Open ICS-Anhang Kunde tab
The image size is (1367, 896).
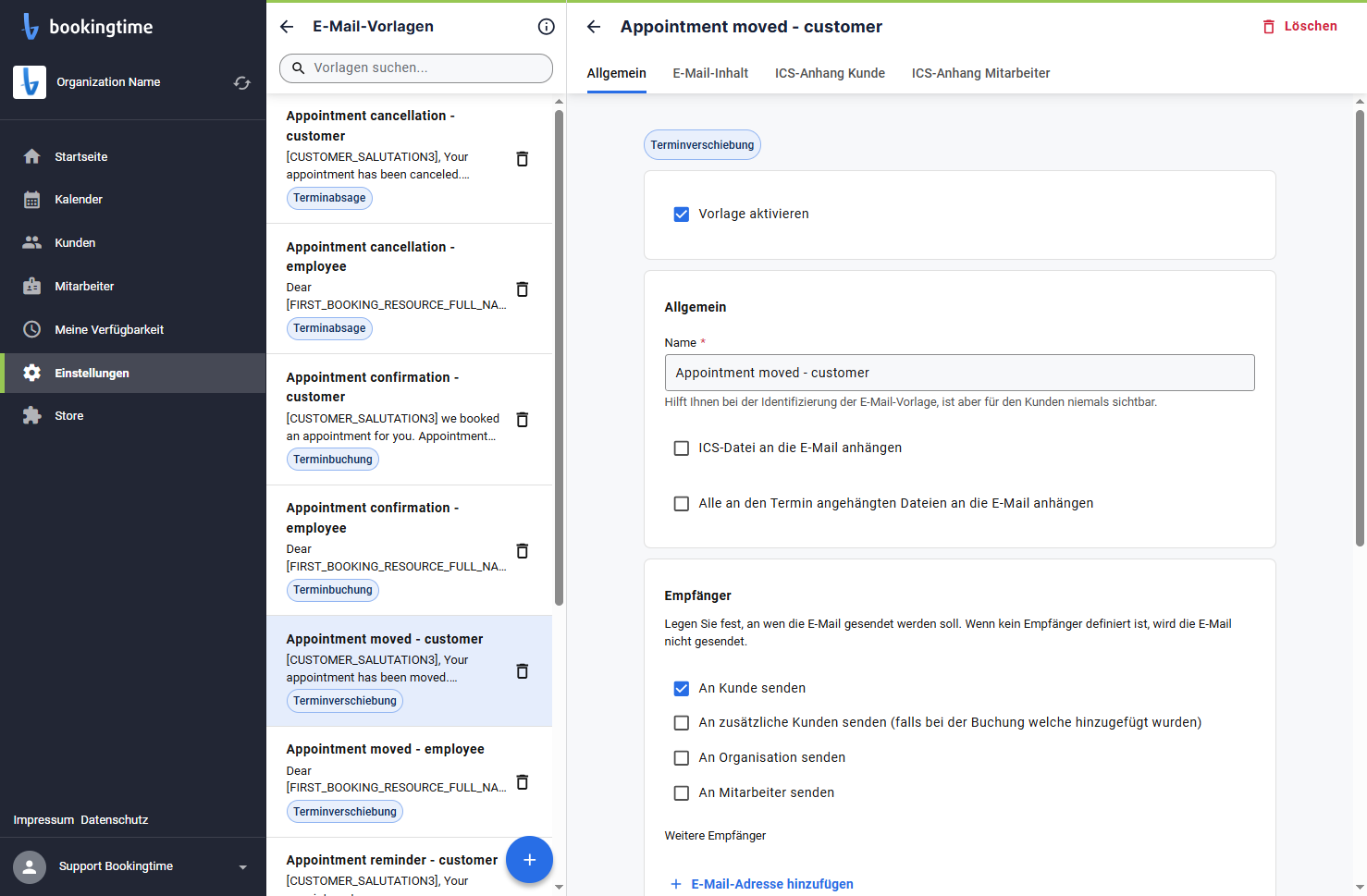(x=830, y=73)
